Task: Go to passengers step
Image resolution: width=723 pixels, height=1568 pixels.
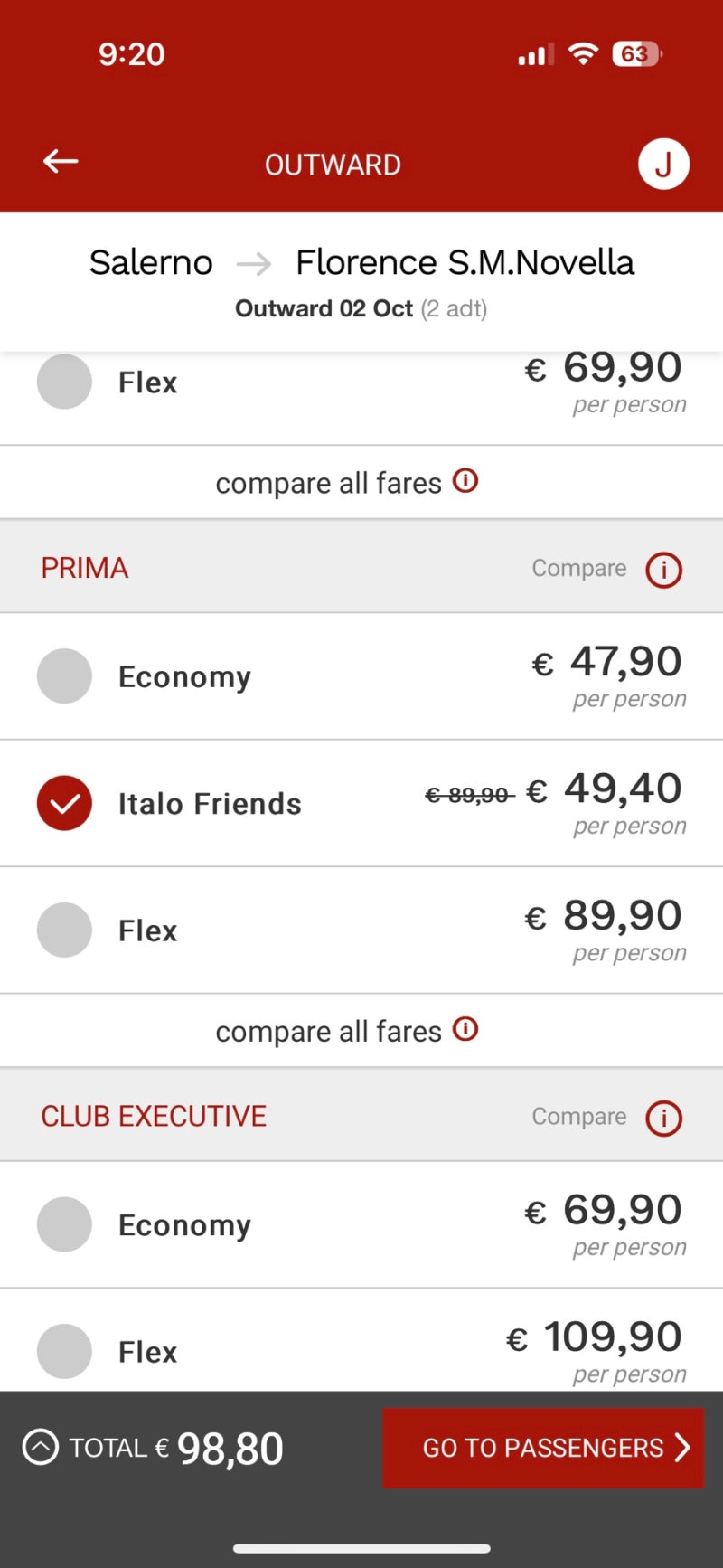Action: tap(543, 1447)
